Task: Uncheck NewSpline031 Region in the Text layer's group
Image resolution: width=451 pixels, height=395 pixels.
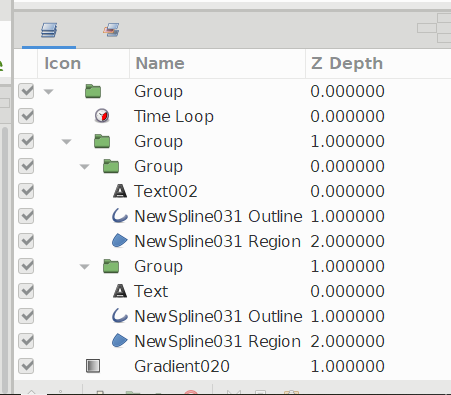Action: (x=26, y=341)
